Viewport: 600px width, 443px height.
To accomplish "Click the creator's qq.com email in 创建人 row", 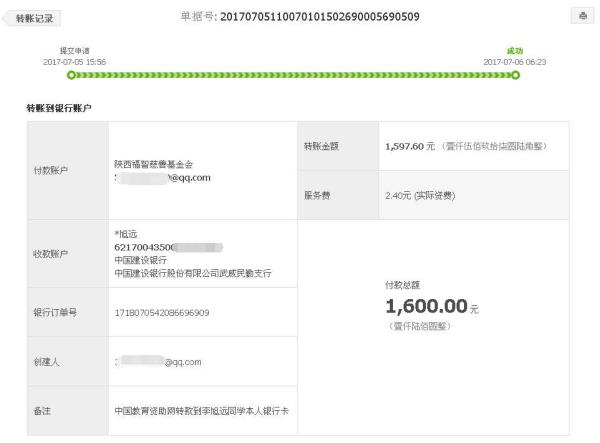I will coord(160,362).
